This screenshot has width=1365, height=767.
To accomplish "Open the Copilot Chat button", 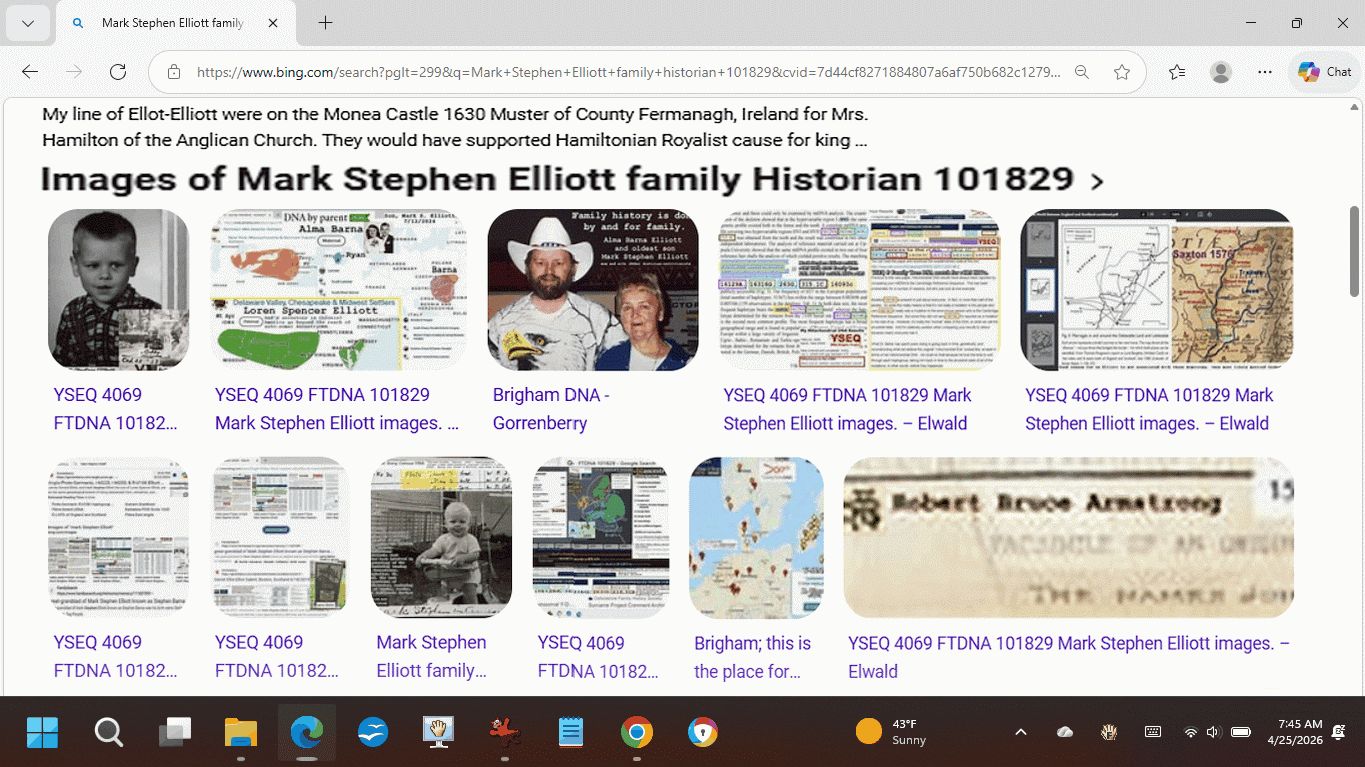I will (1324, 72).
